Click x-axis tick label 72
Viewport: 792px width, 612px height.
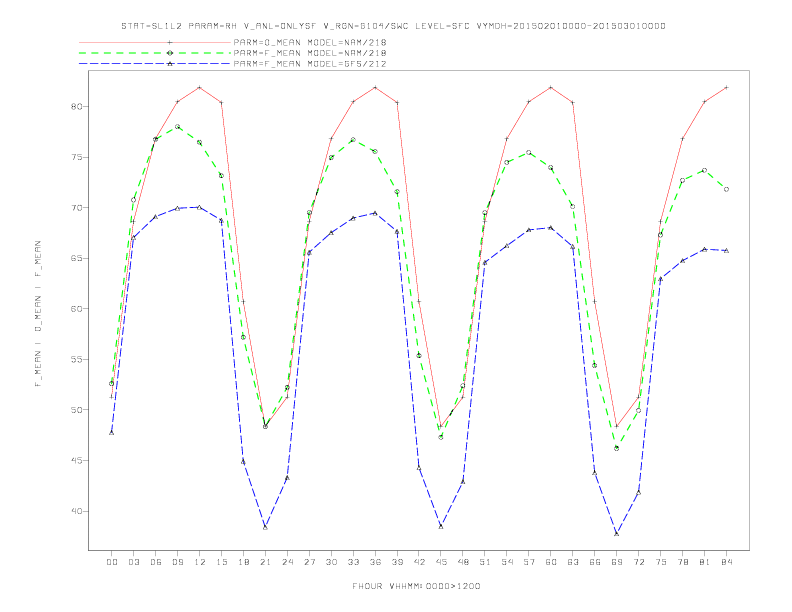pyautogui.click(x=639, y=562)
